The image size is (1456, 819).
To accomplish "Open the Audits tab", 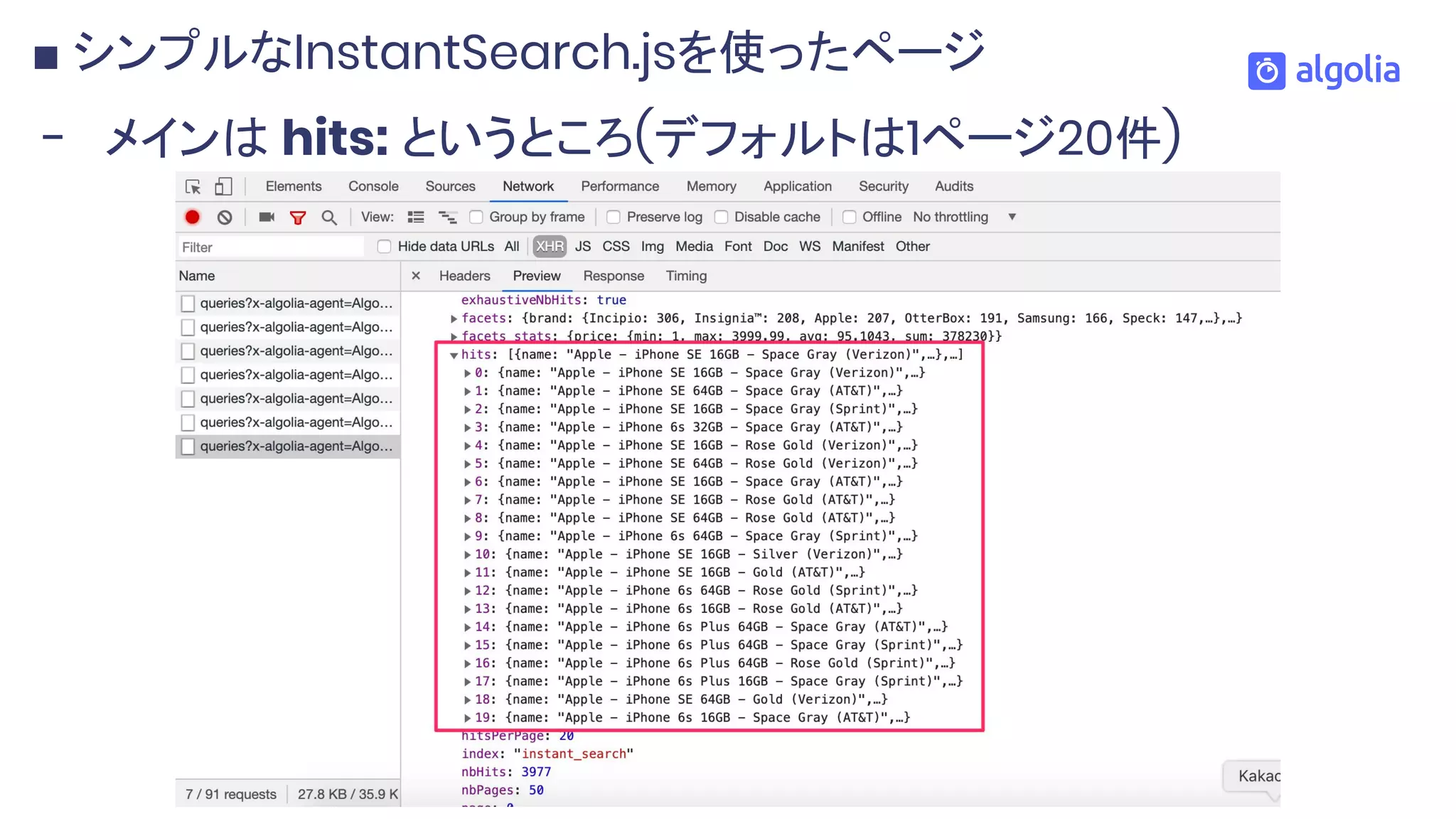I will click(x=954, y=186).
